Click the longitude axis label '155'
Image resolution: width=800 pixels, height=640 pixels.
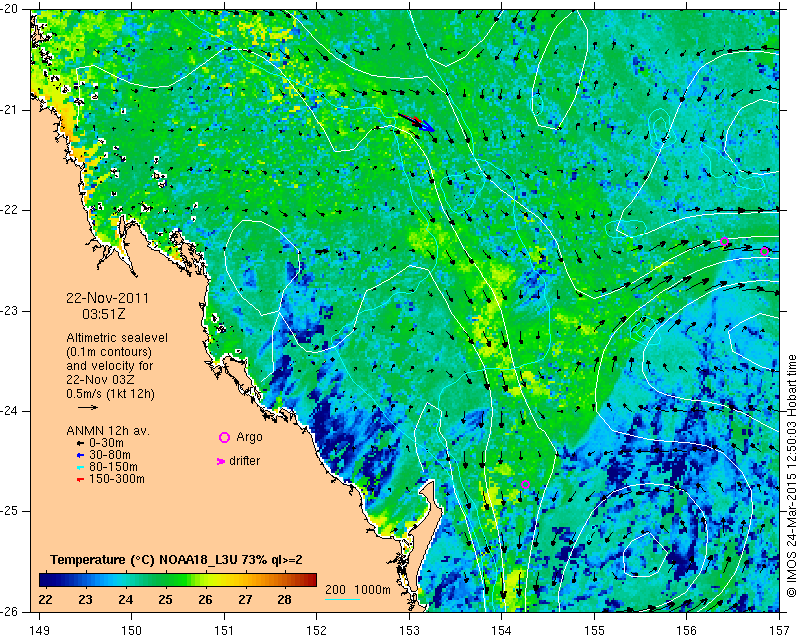[x=594, y=631]
